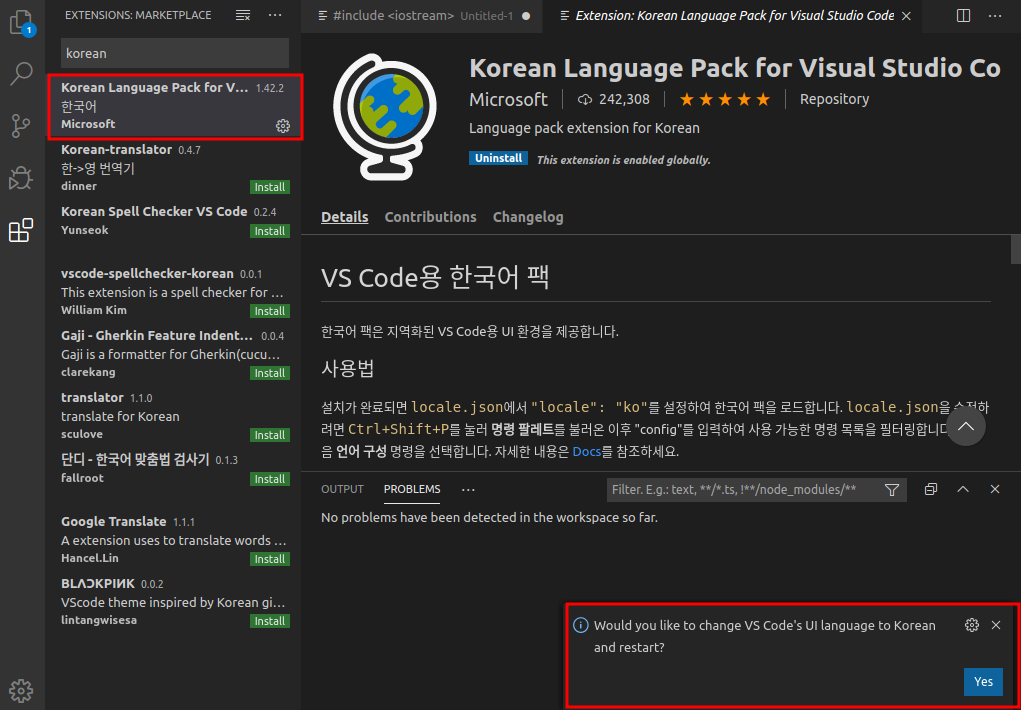Viewport: 1021px width, 710px height.
Task: Collapse all problems in panel
Action: (x=931, y=489)
